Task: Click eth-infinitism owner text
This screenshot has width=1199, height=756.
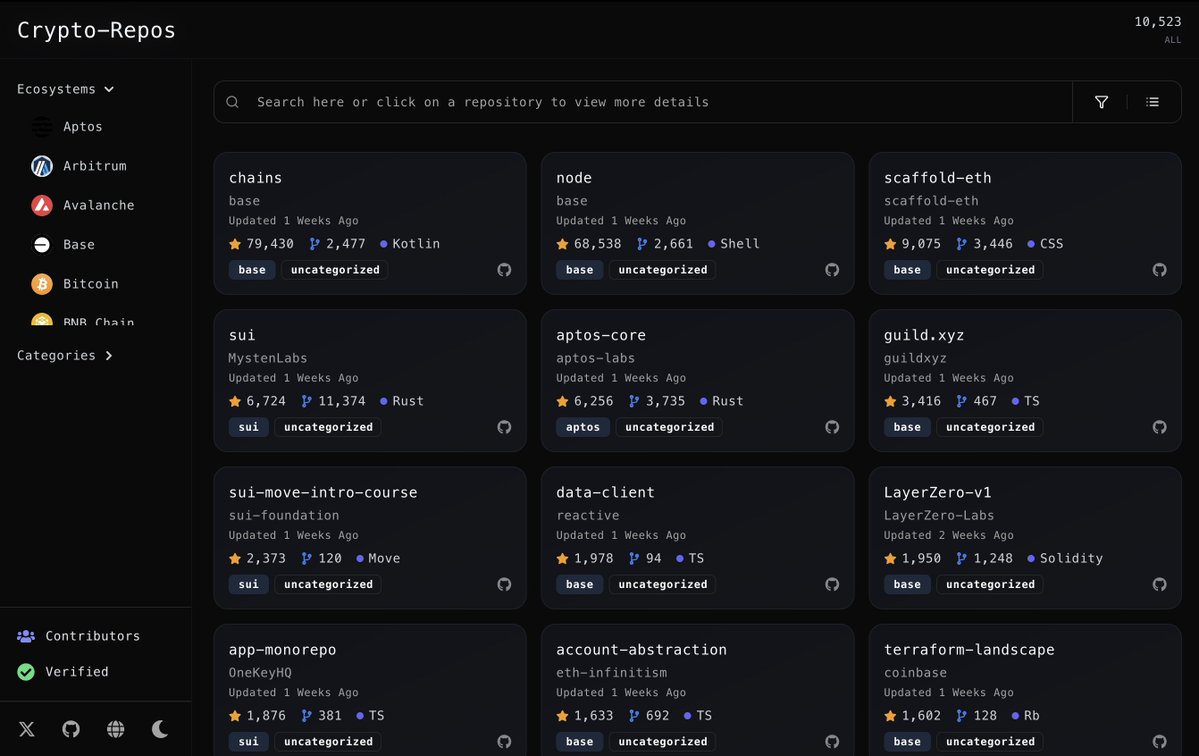Action: (x=612, y=673)
